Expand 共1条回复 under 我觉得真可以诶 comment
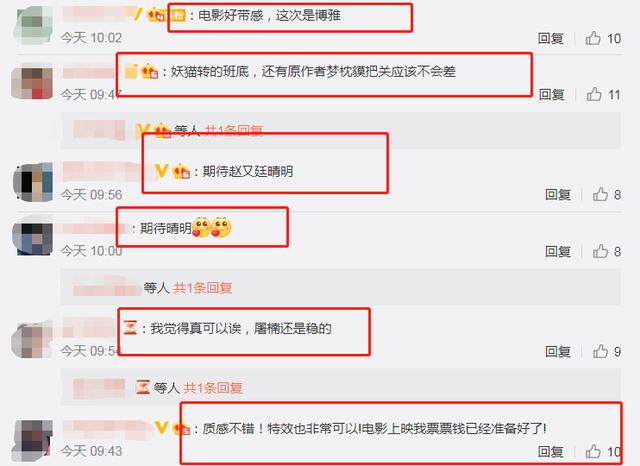 point(213,388)
